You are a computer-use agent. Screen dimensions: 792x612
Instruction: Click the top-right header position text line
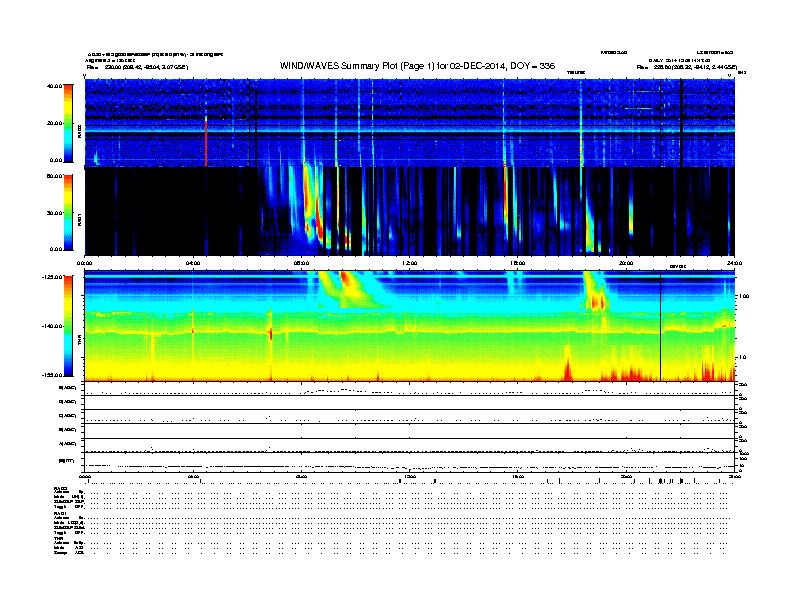(686, 67)
